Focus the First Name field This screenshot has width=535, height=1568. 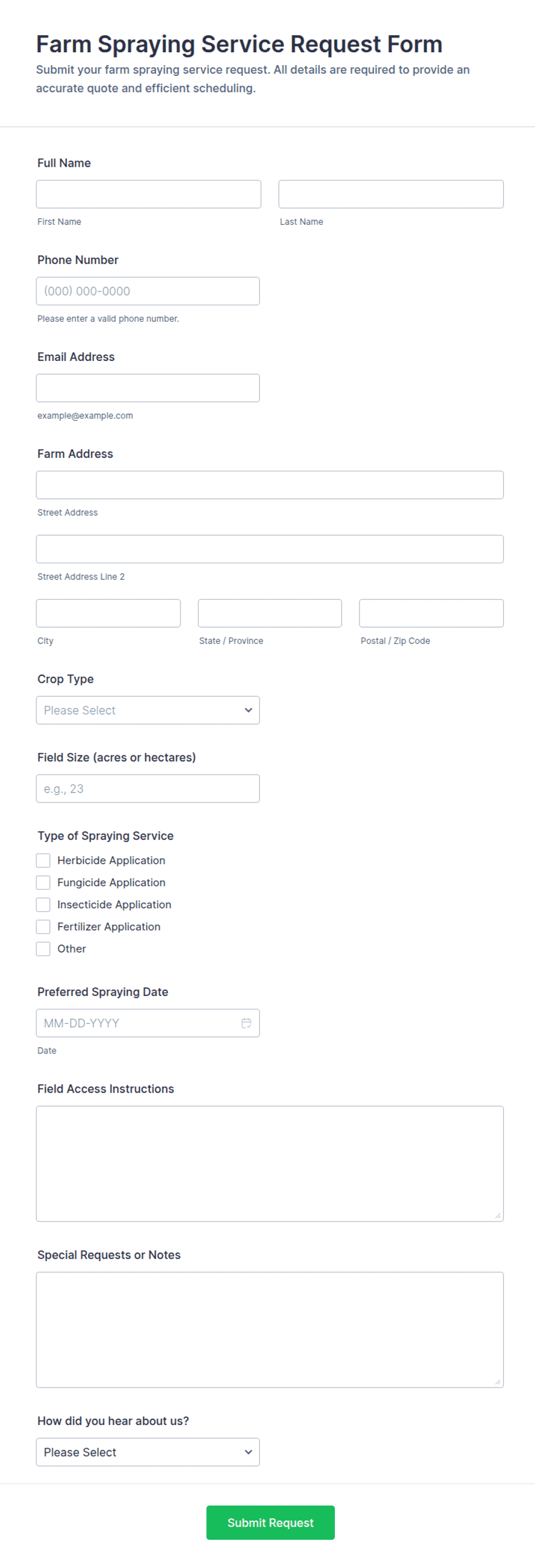[148, 194]
